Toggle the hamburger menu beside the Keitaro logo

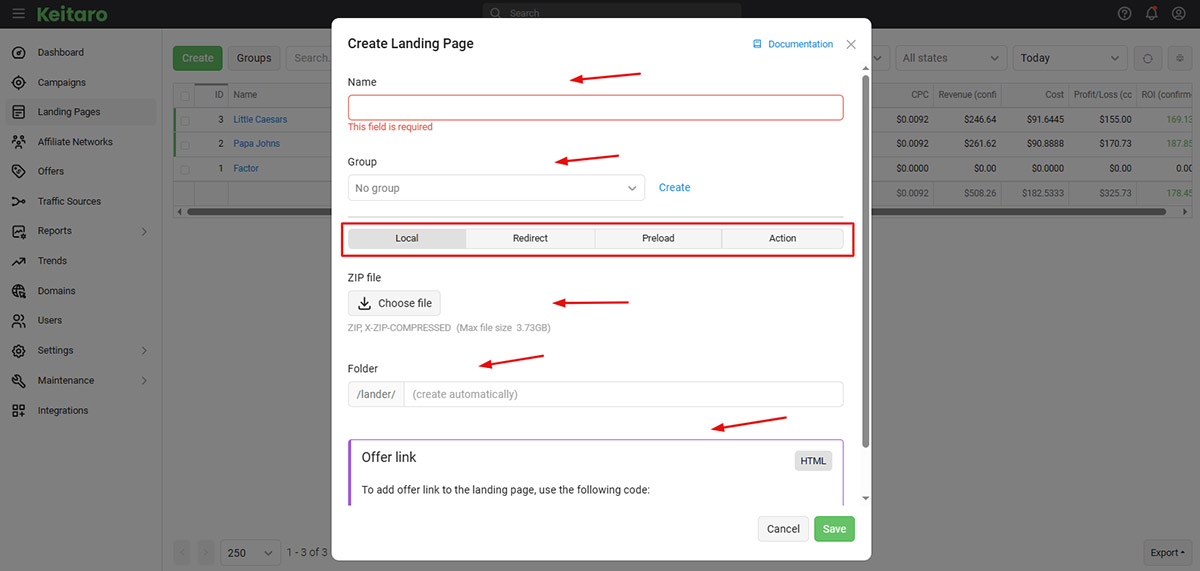19,14
